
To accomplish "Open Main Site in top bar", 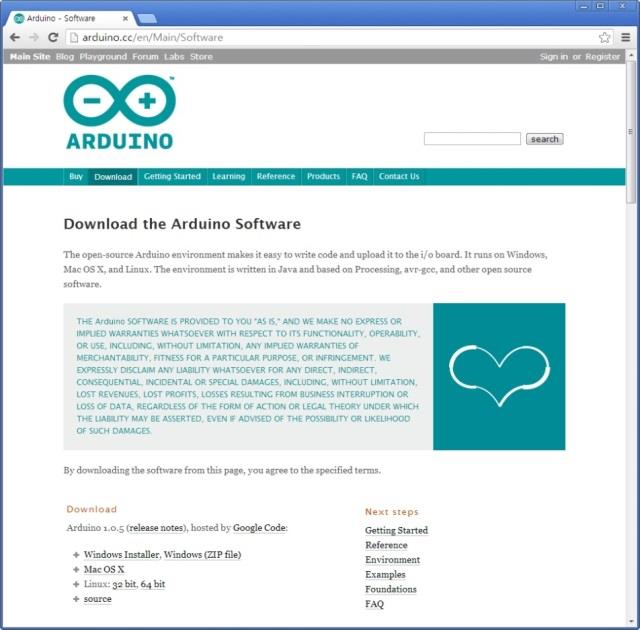I will click(30, 57).
